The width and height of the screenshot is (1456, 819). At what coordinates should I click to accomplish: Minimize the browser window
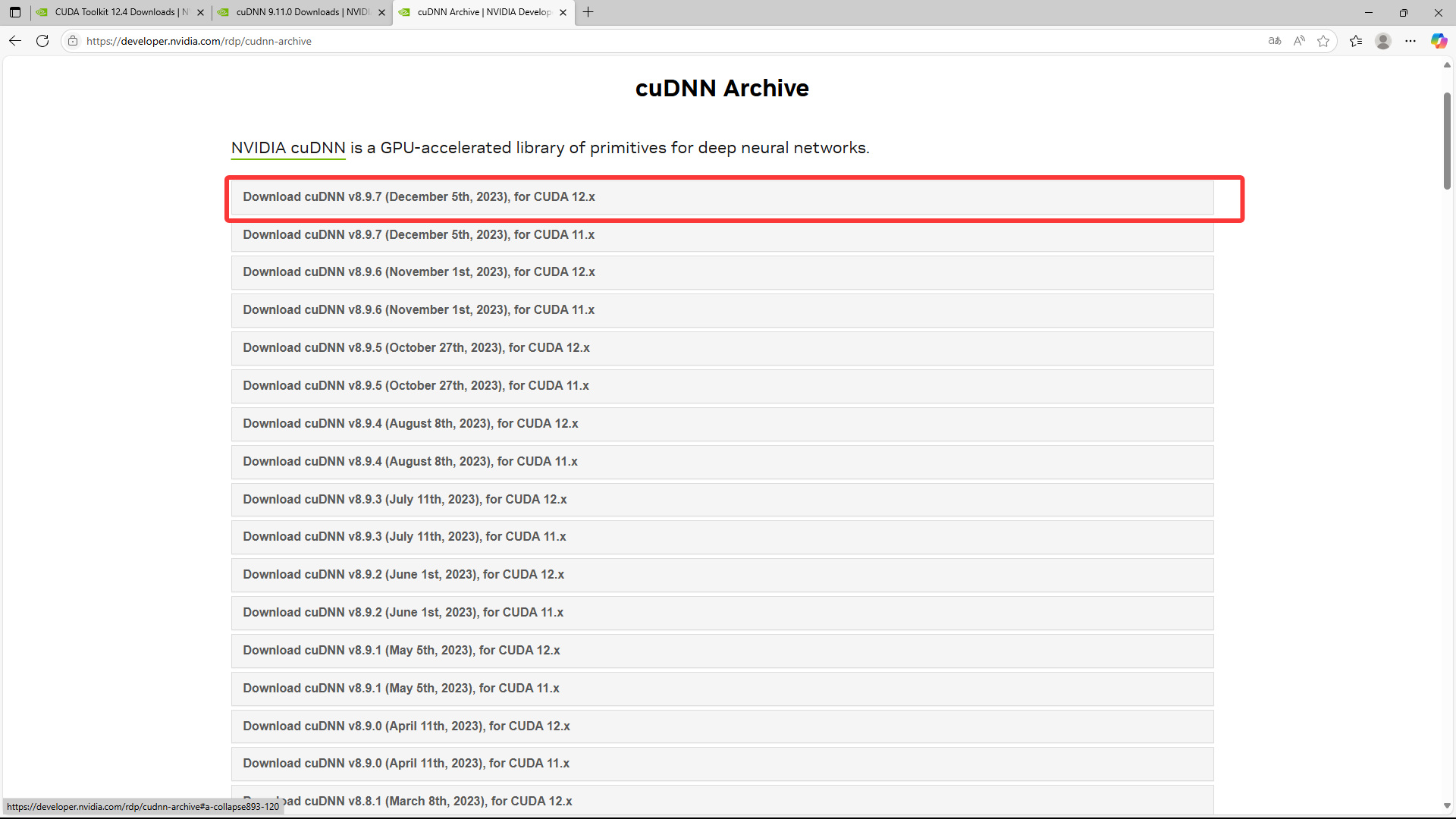click(x=1369, y=12)
